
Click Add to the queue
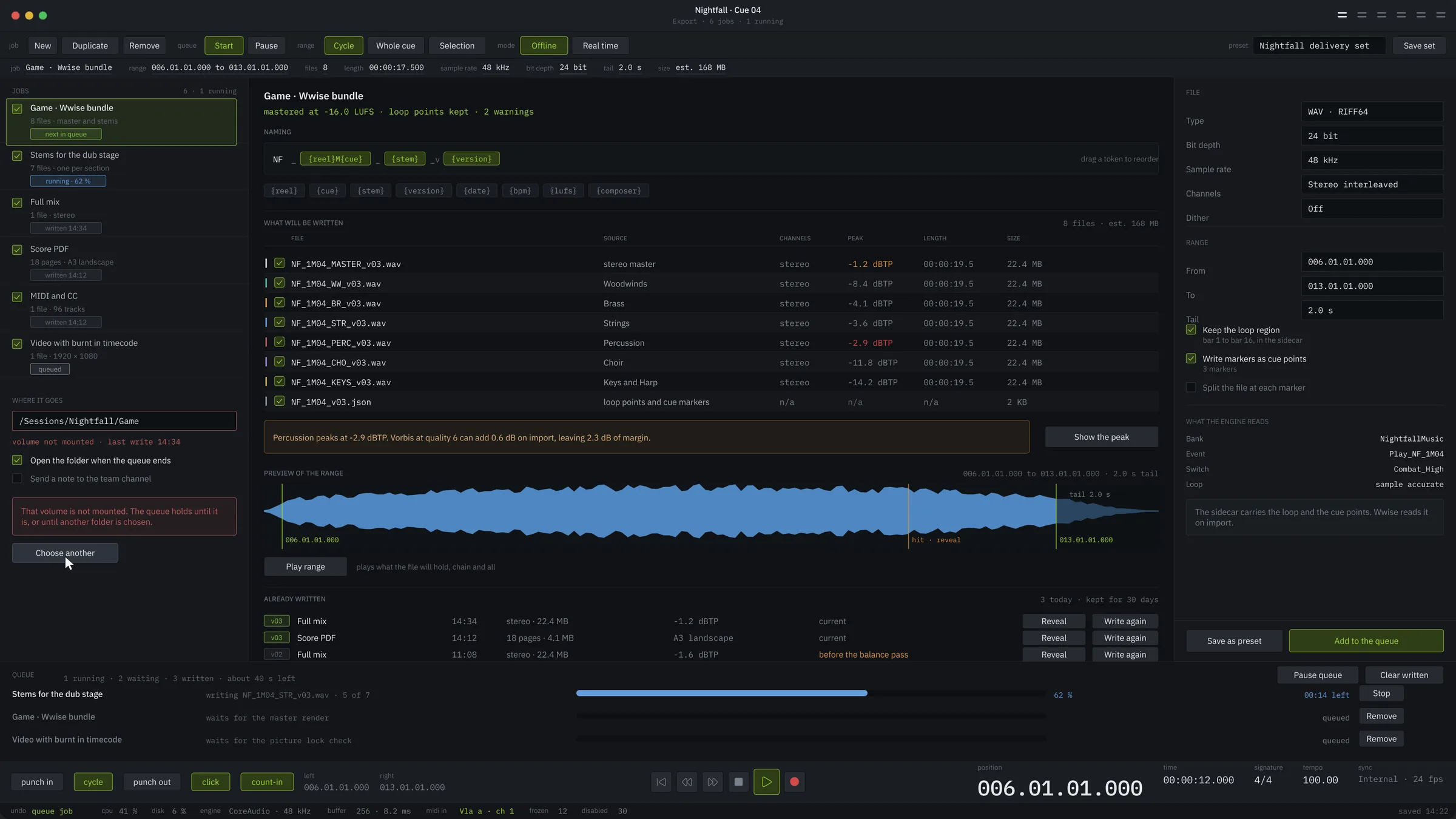tap(1366, 641)
